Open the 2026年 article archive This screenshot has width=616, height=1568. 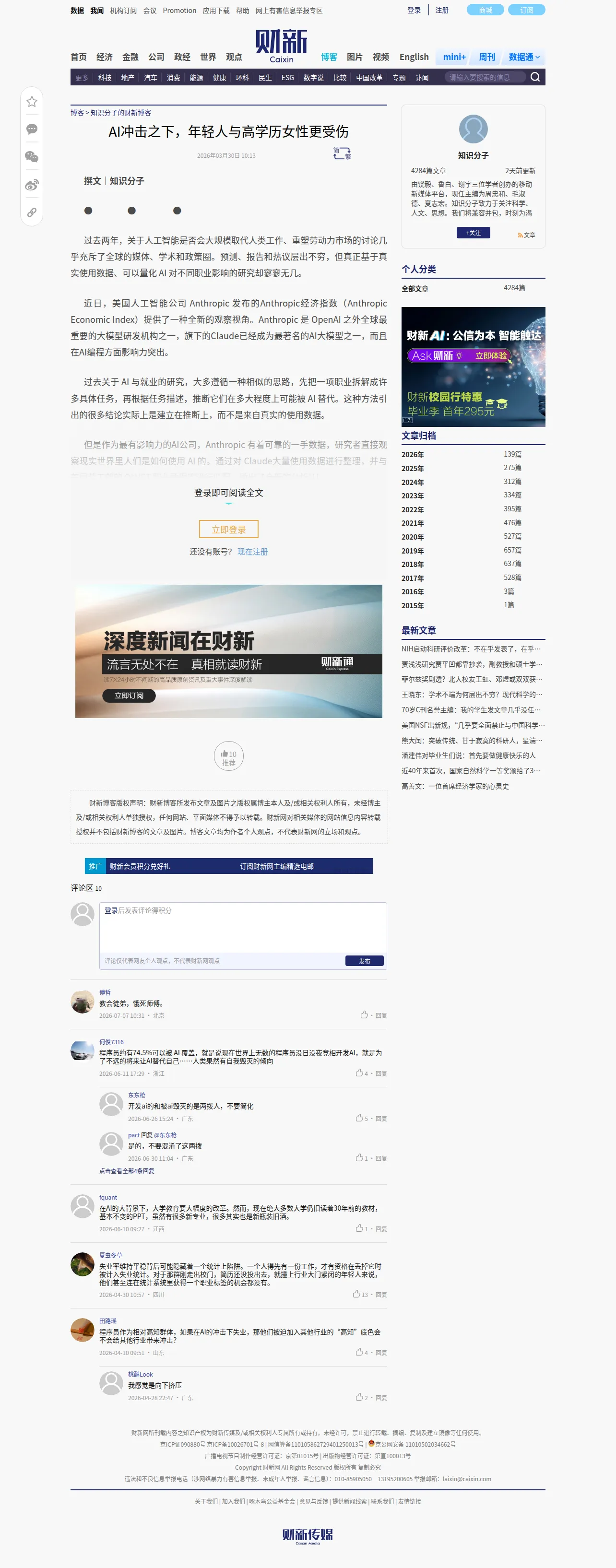point(413,455)
